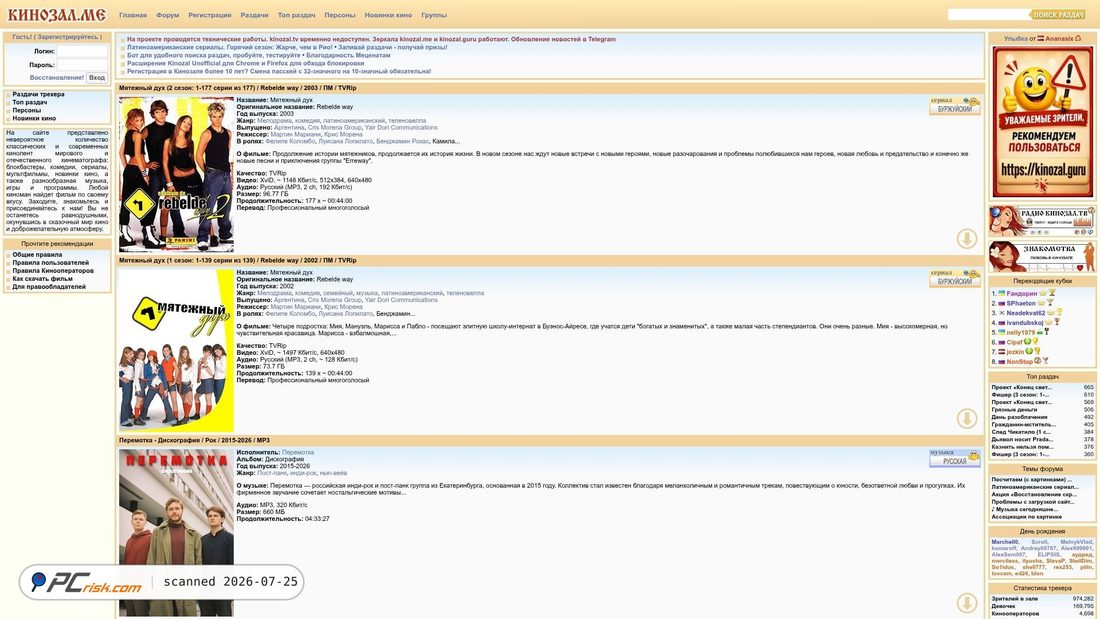Open the Мятежный дух (1 сезон) title heading
Viewport: 1100px width, 619px height.
[x=238, y=260]
